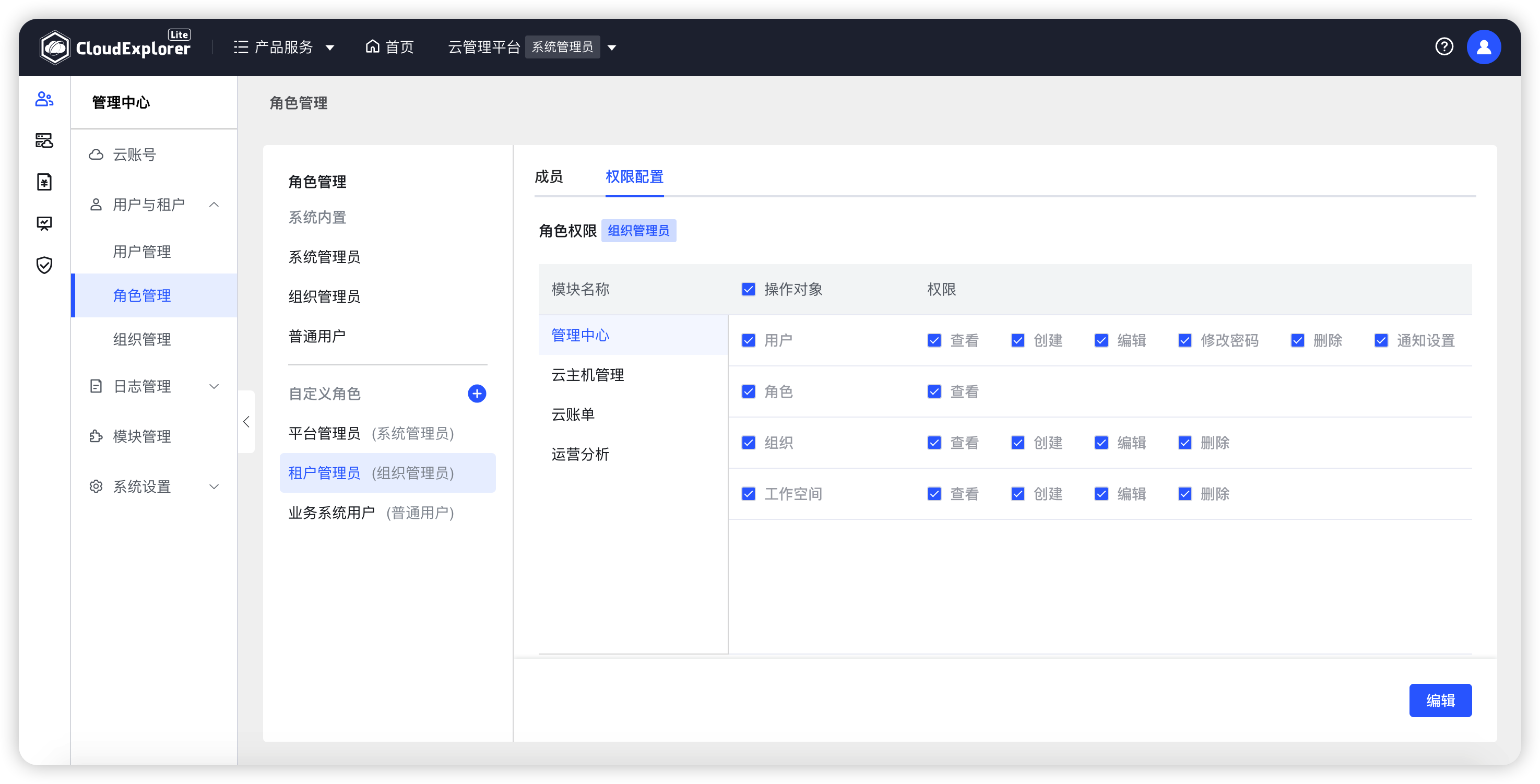
Task: Click the puzzle icon beside 模块管理
Action: [x=96, y=436]
